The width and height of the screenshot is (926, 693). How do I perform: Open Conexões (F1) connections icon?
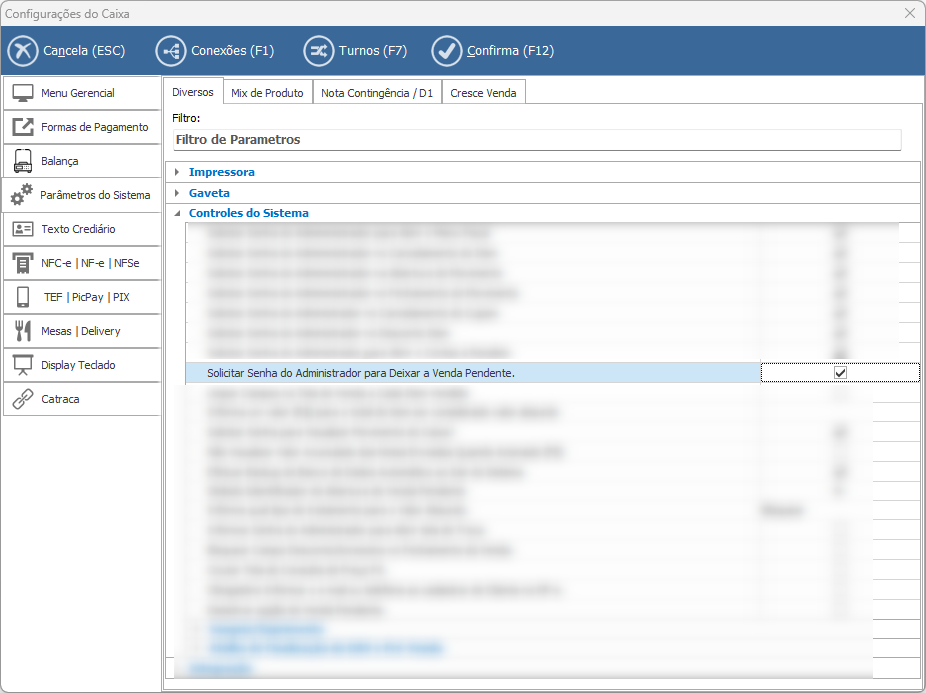click(x=171, y=51)
